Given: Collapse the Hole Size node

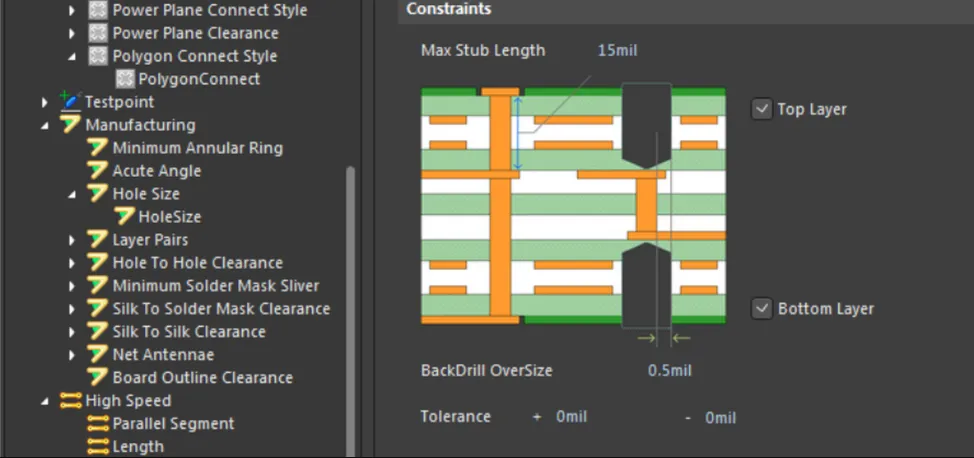Looking at the screenshot, I should pyautogui.click(x=72, y=194).
